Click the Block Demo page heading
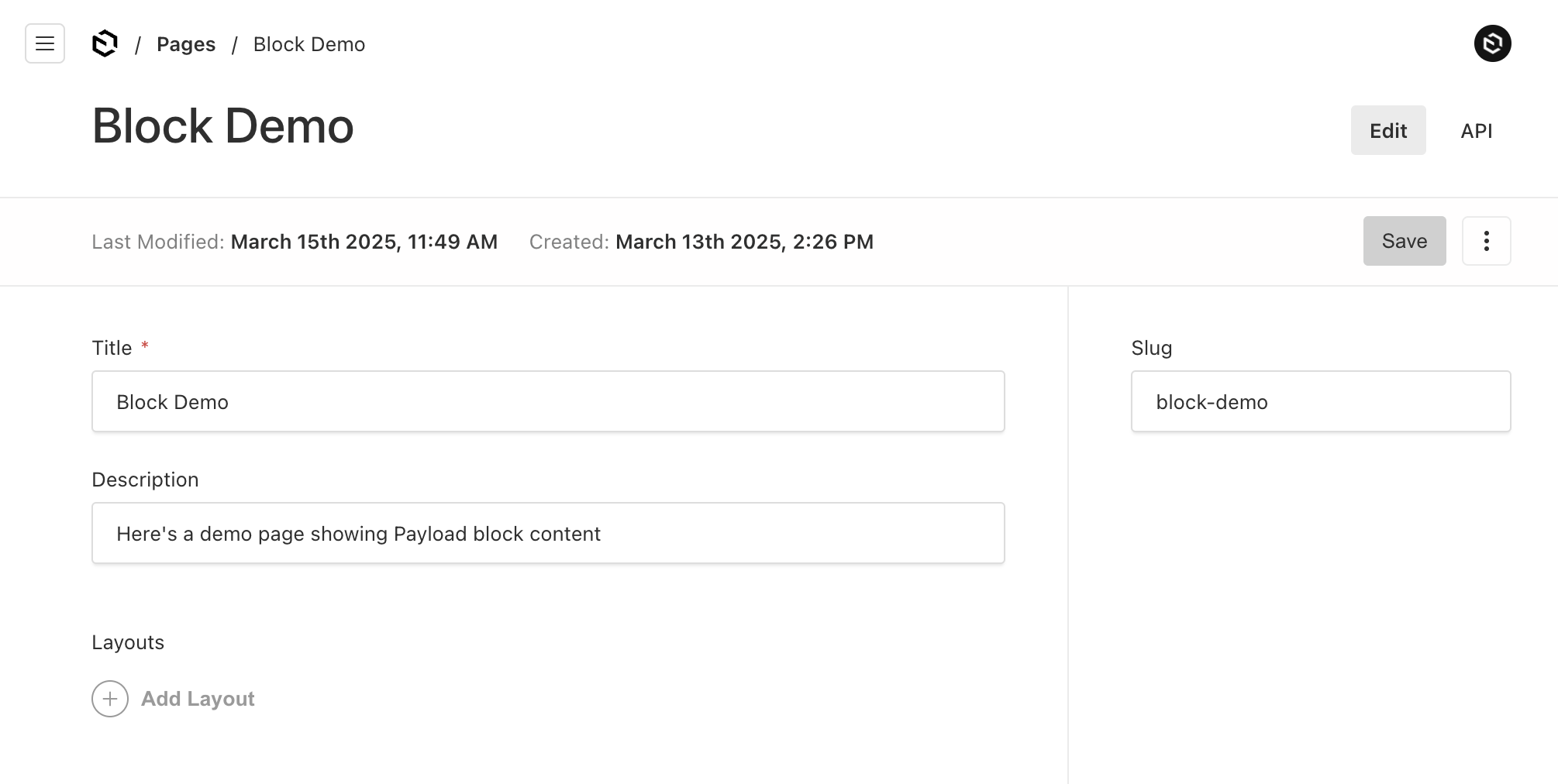Viewport: 1558px width, 784px height. click(223, 126)
